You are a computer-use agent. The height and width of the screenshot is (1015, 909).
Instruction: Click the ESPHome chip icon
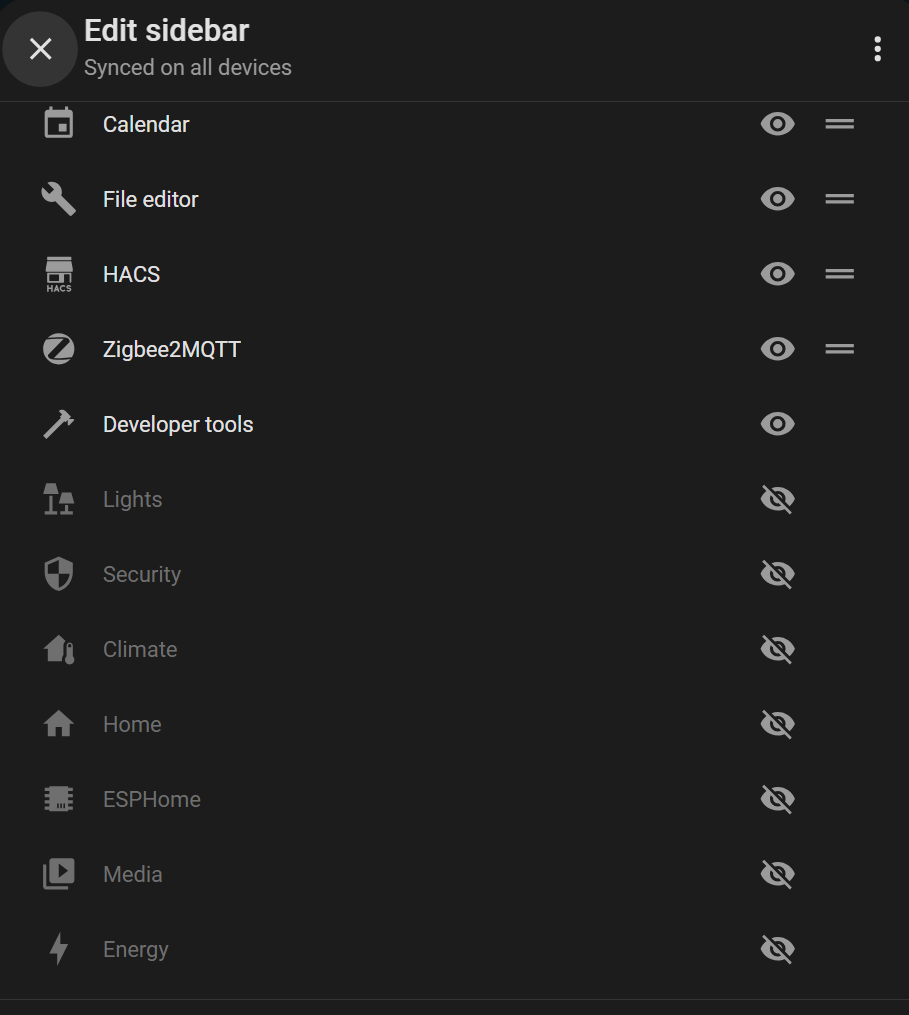tap(58, 799)
